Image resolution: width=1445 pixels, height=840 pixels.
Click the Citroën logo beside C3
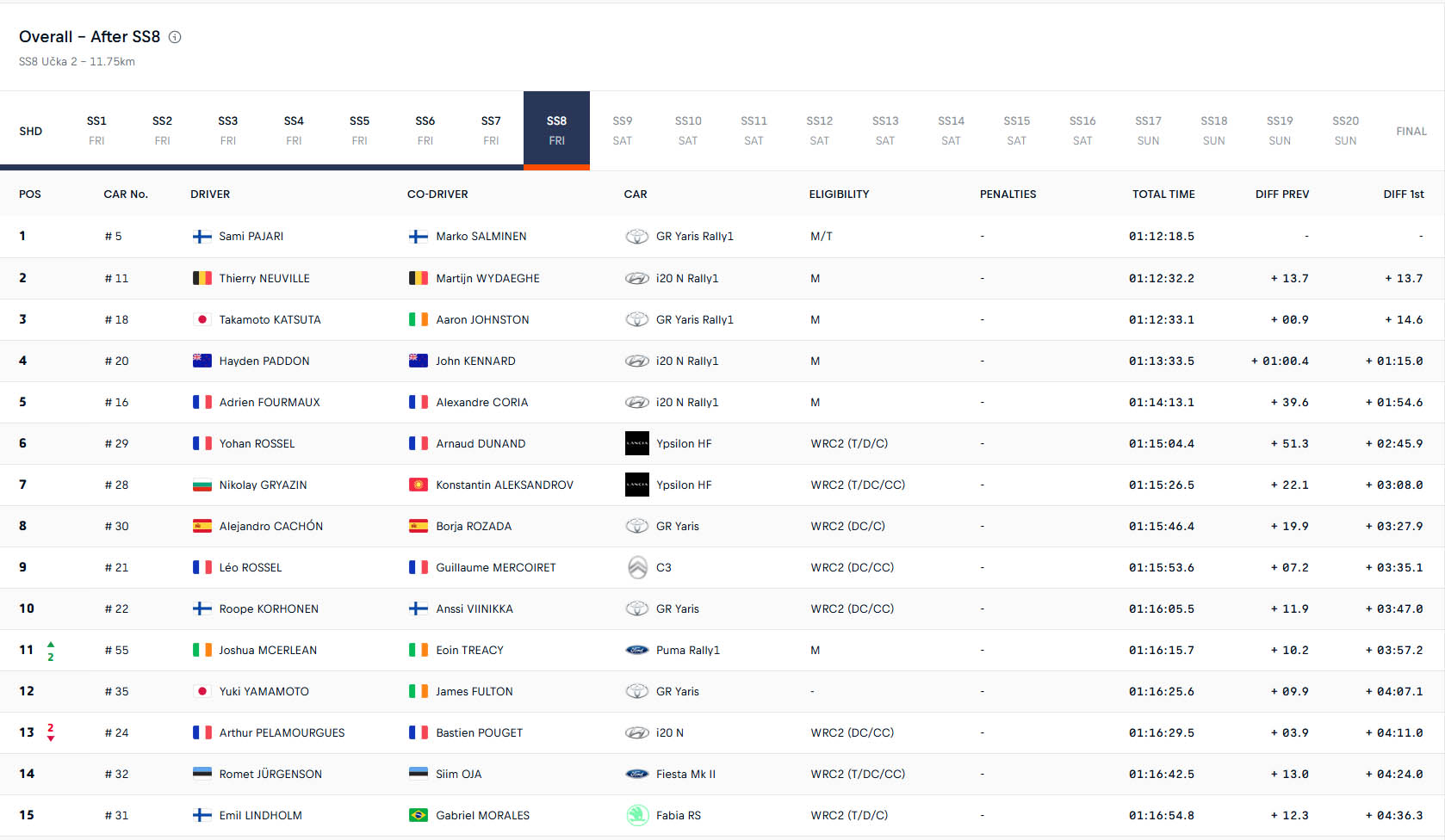coord(636,567)
